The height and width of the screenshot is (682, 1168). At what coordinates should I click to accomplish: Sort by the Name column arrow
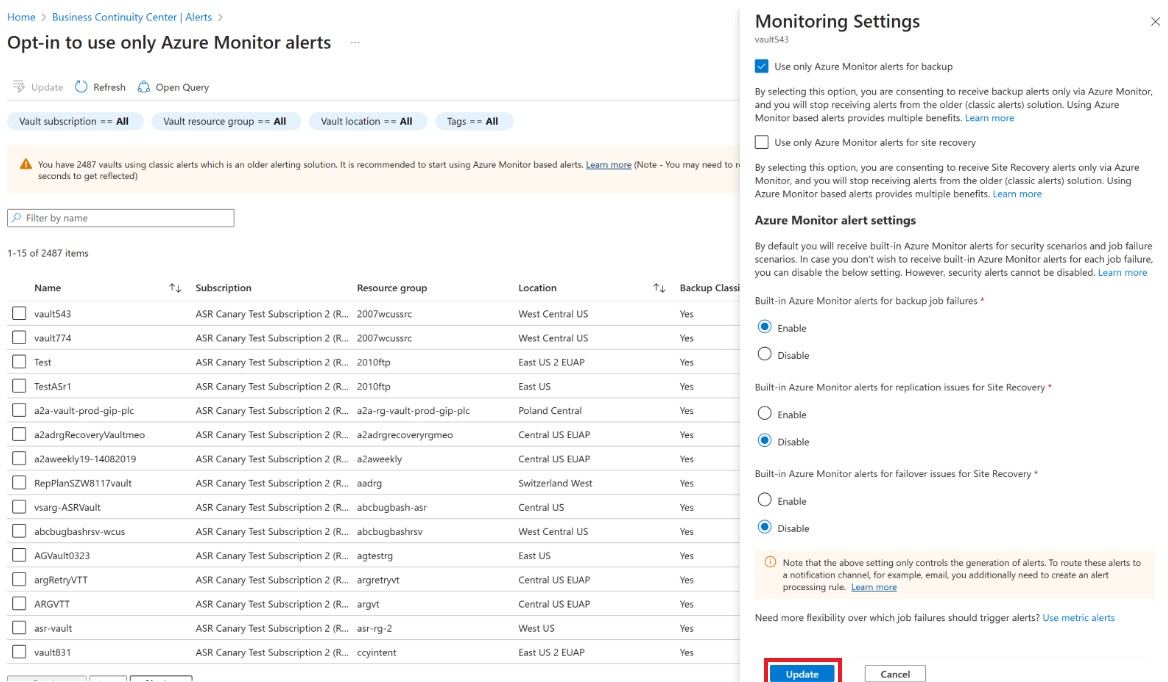[x=175, y=288]
